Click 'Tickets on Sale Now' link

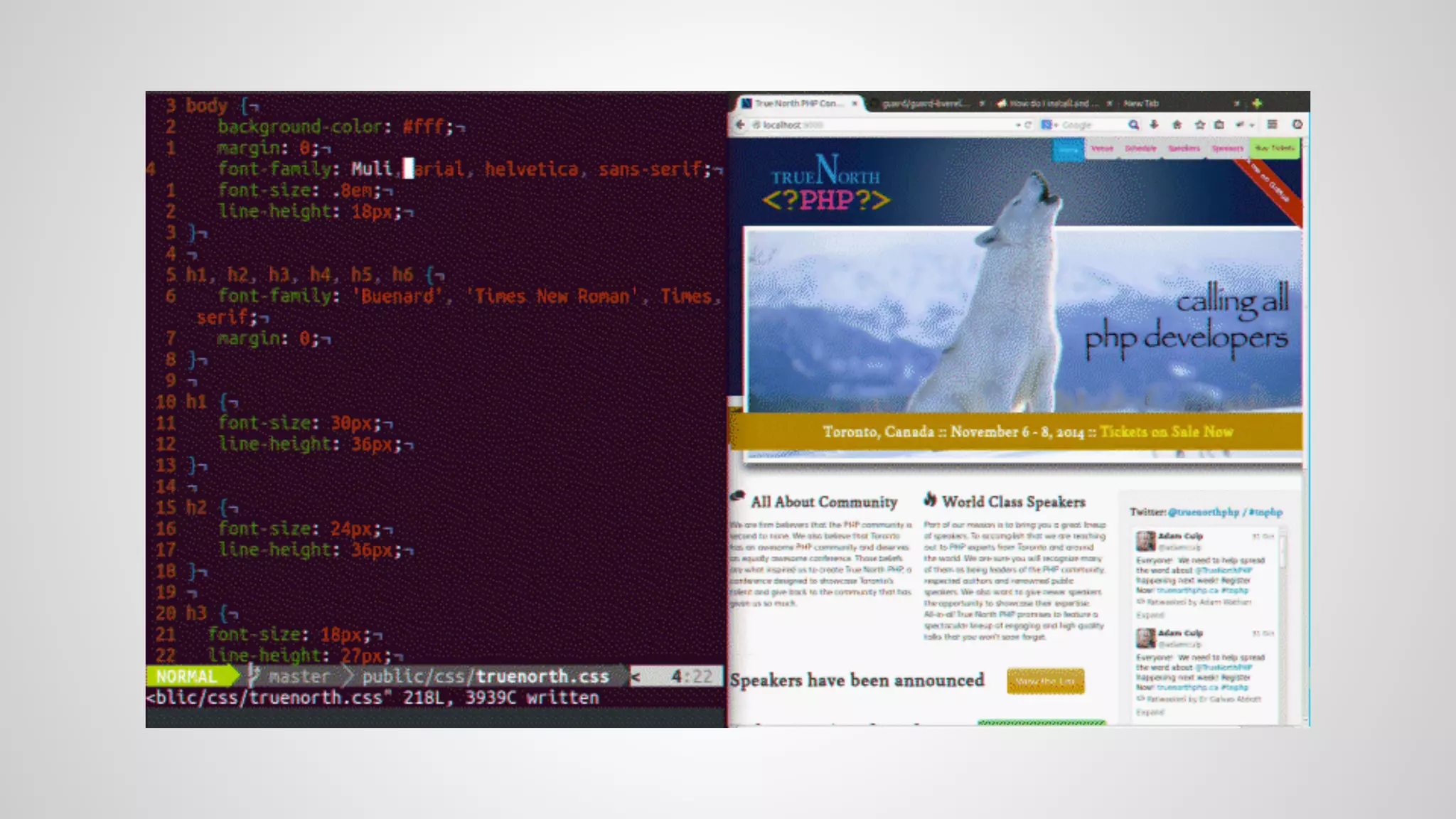tap(1166, 432)
